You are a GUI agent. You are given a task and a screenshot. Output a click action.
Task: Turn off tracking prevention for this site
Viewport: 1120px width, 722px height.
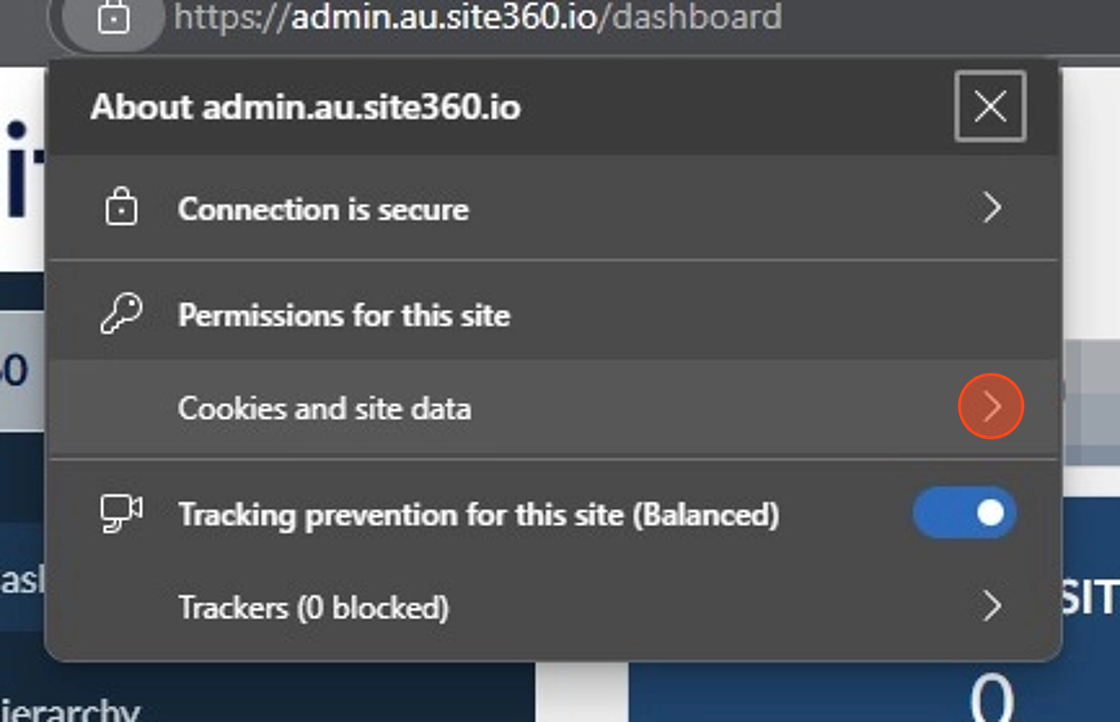(964, 513)
